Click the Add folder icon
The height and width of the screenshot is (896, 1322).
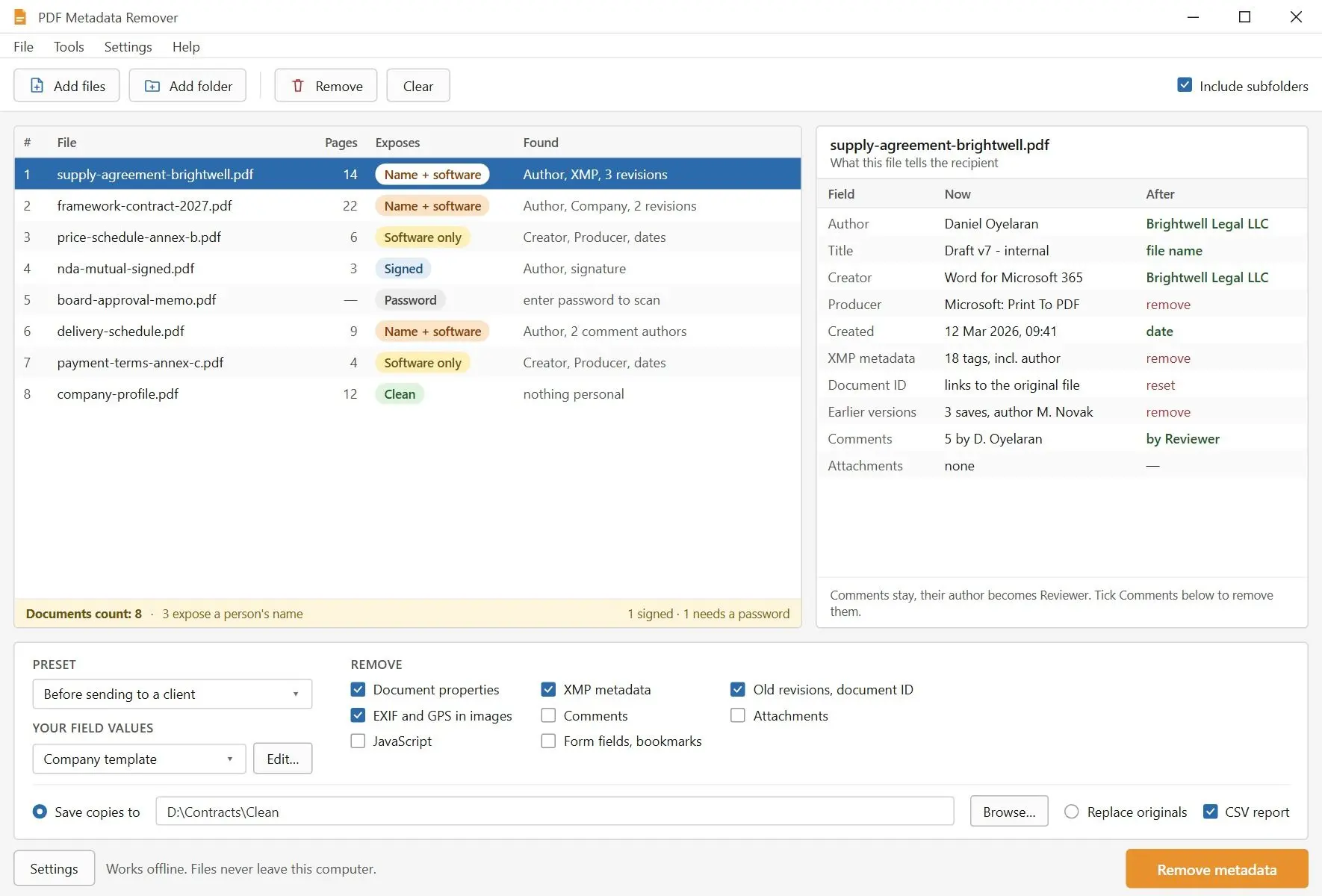[152, 86]
